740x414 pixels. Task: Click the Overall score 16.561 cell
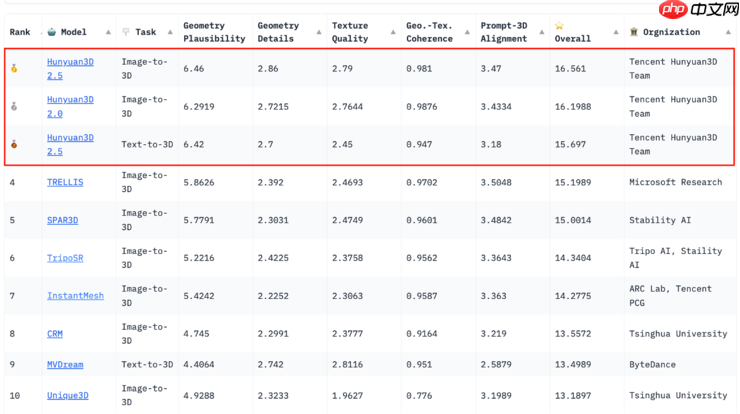click(x=570, y=69)
